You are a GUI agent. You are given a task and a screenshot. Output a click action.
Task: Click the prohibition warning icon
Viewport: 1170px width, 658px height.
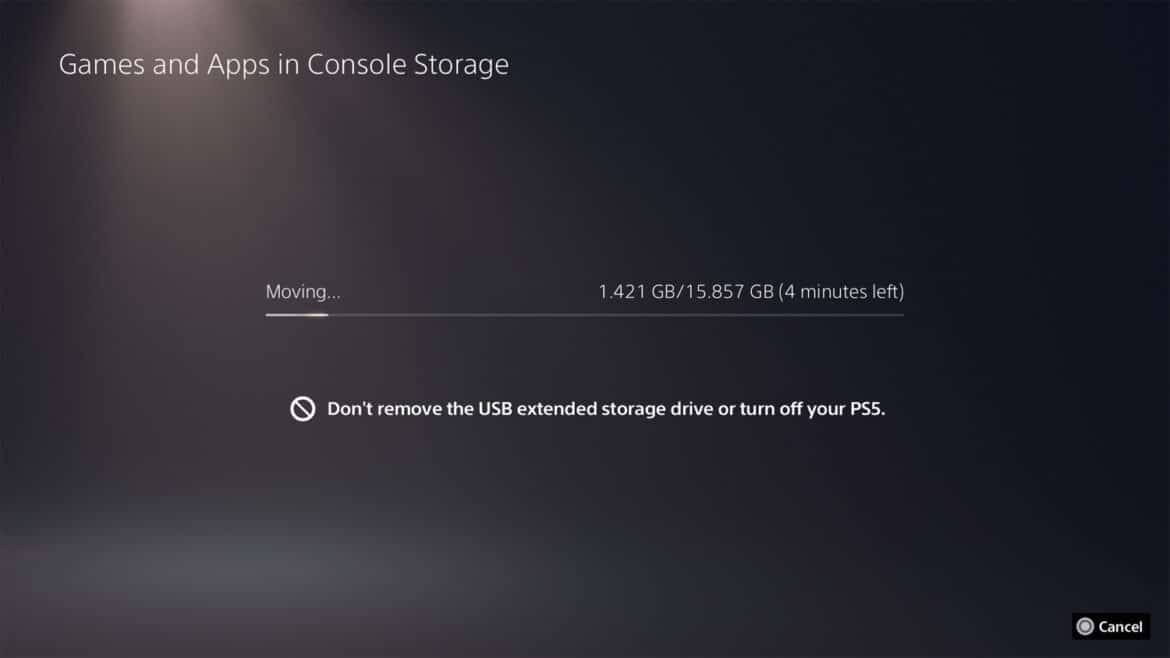pos(302,409)
